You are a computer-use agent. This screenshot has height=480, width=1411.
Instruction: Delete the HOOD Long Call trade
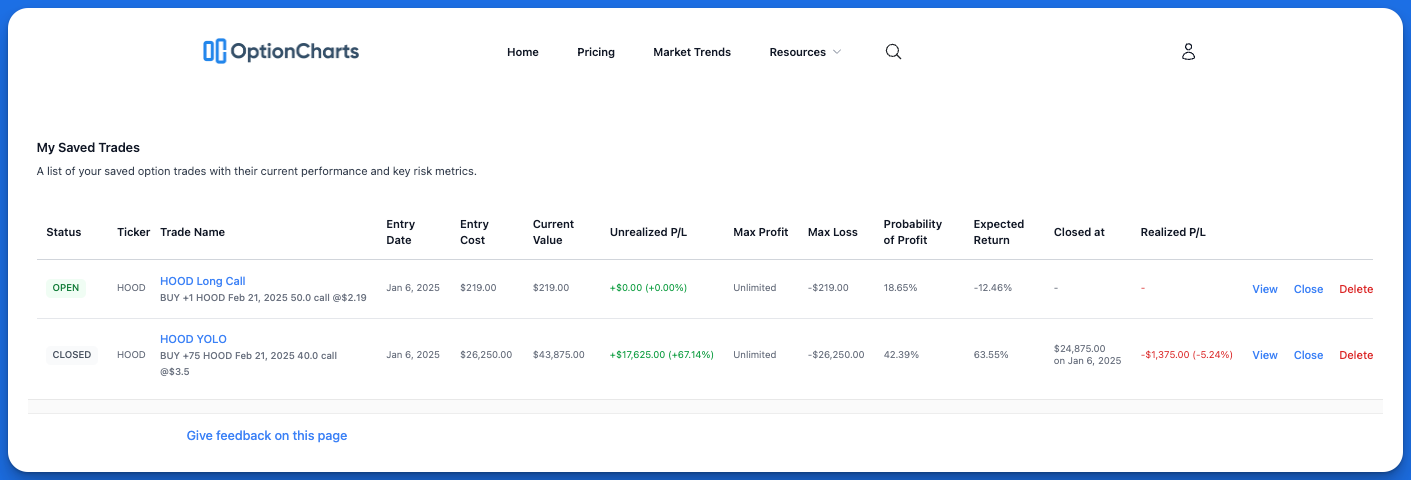coord(1355,289)
